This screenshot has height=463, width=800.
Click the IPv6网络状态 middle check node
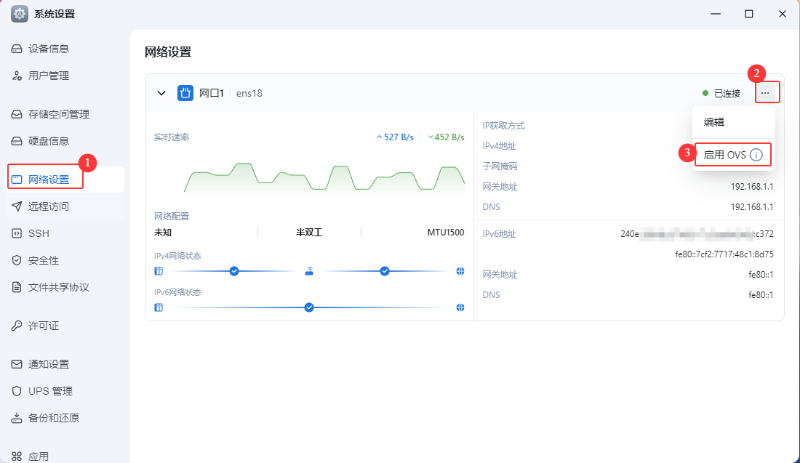[x=309, y=307]
